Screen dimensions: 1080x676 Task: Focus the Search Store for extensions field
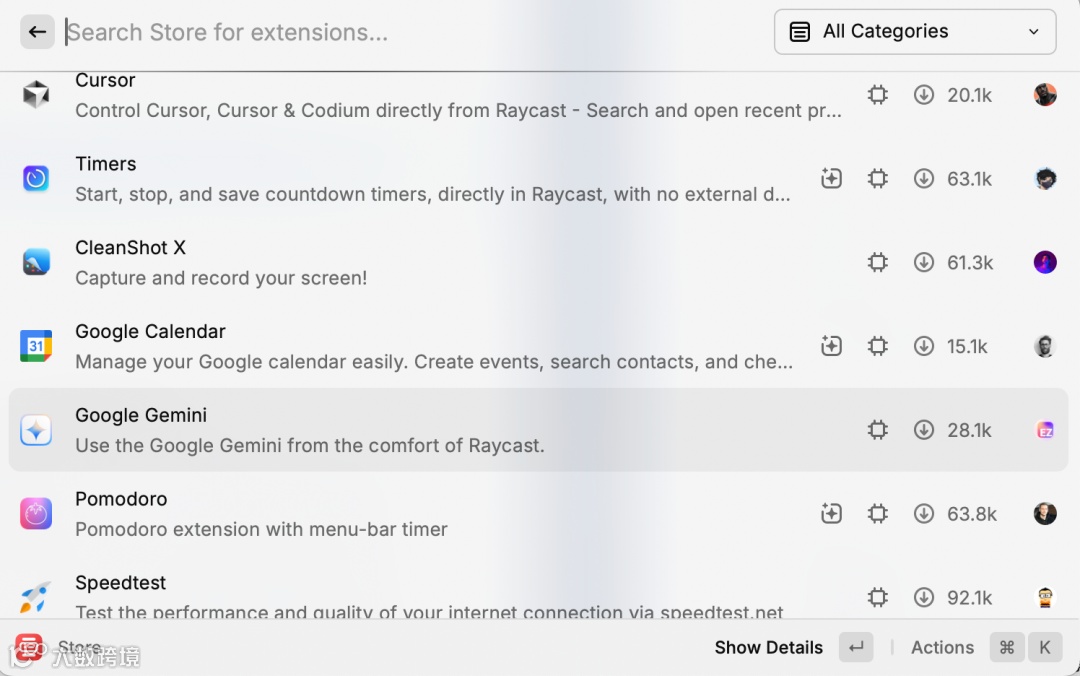[x=400, y=32]
